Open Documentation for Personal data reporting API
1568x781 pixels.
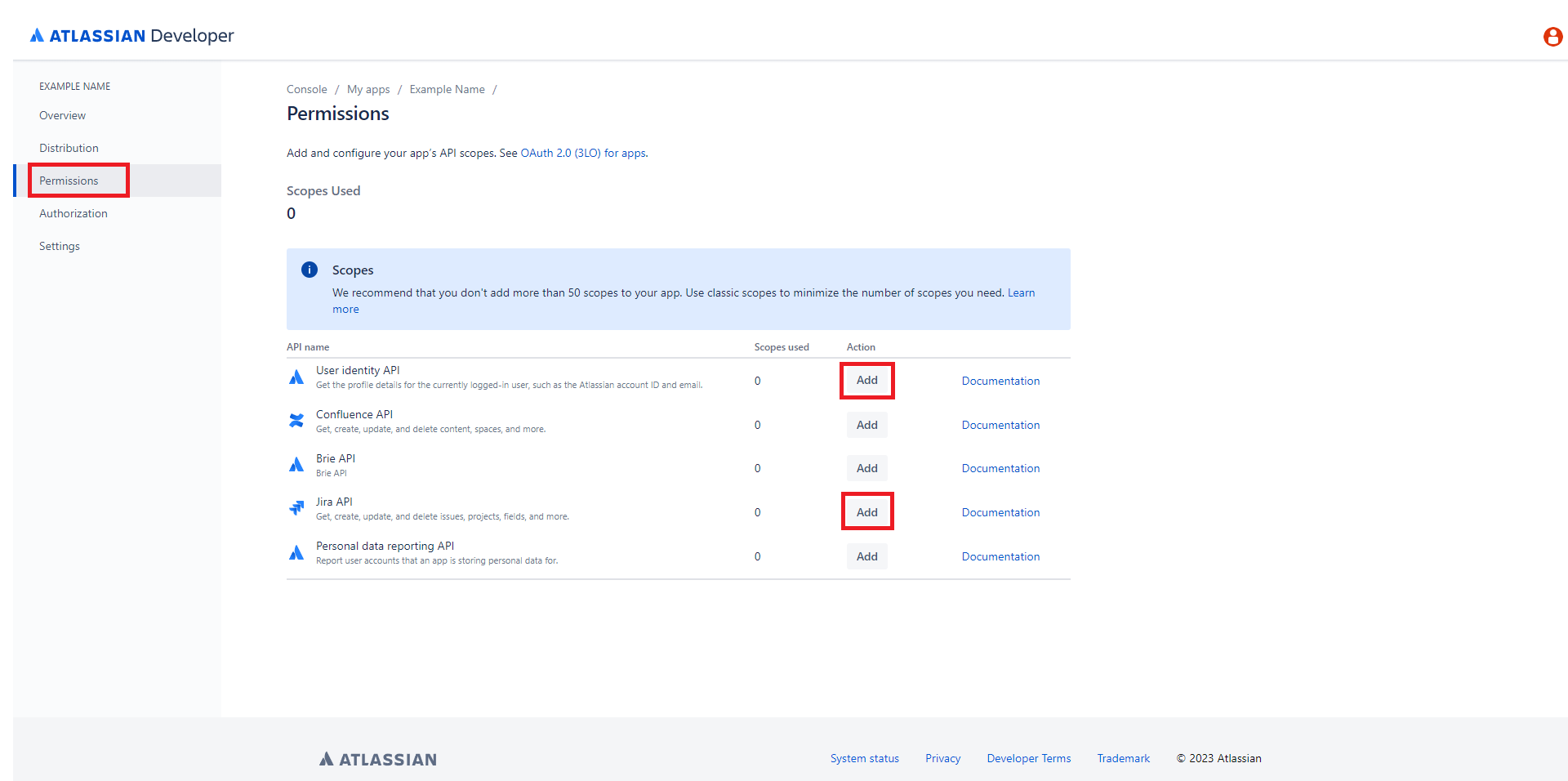(1000, 556)
